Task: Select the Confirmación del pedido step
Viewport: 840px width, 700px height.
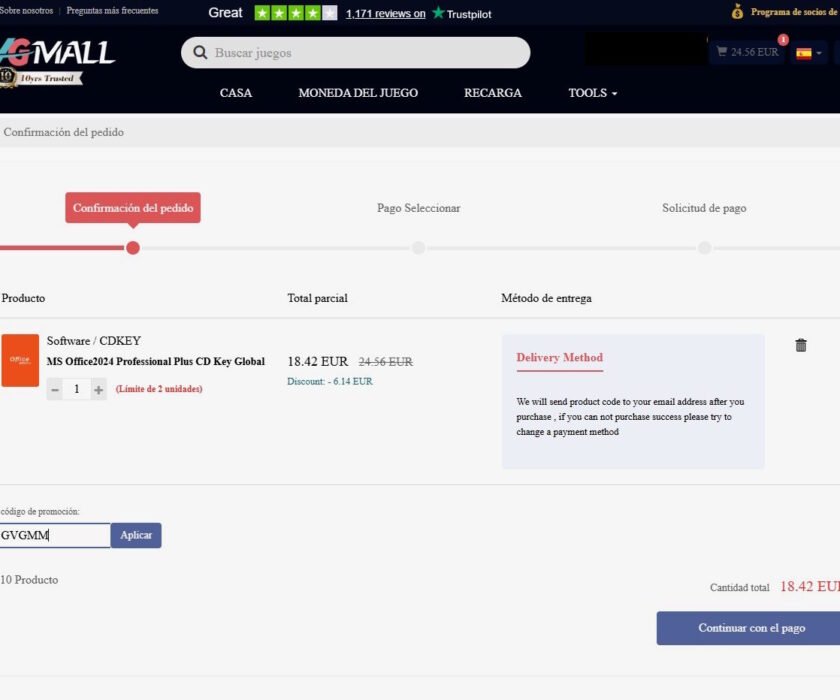Action: tap(133, 208)
